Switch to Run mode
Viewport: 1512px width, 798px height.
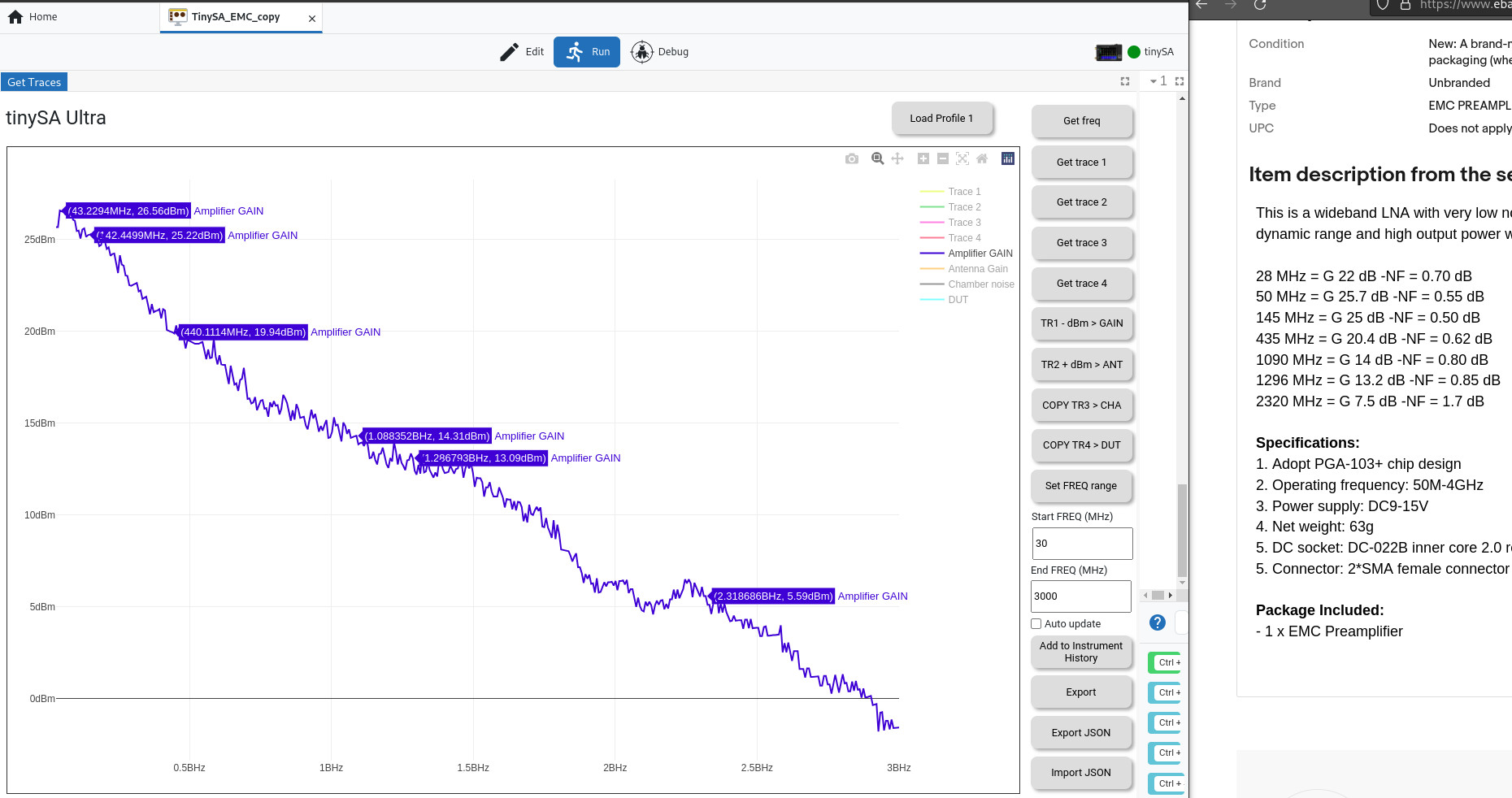(587, 52)
